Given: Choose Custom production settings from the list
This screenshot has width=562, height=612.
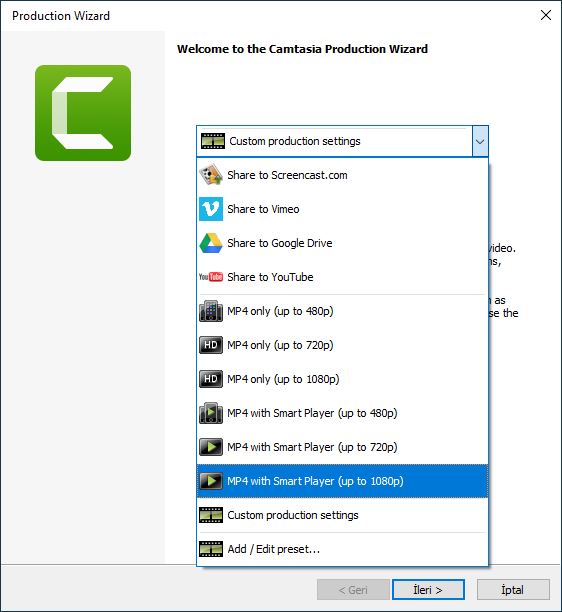Looking at the screenshot, I should (342, 515).
